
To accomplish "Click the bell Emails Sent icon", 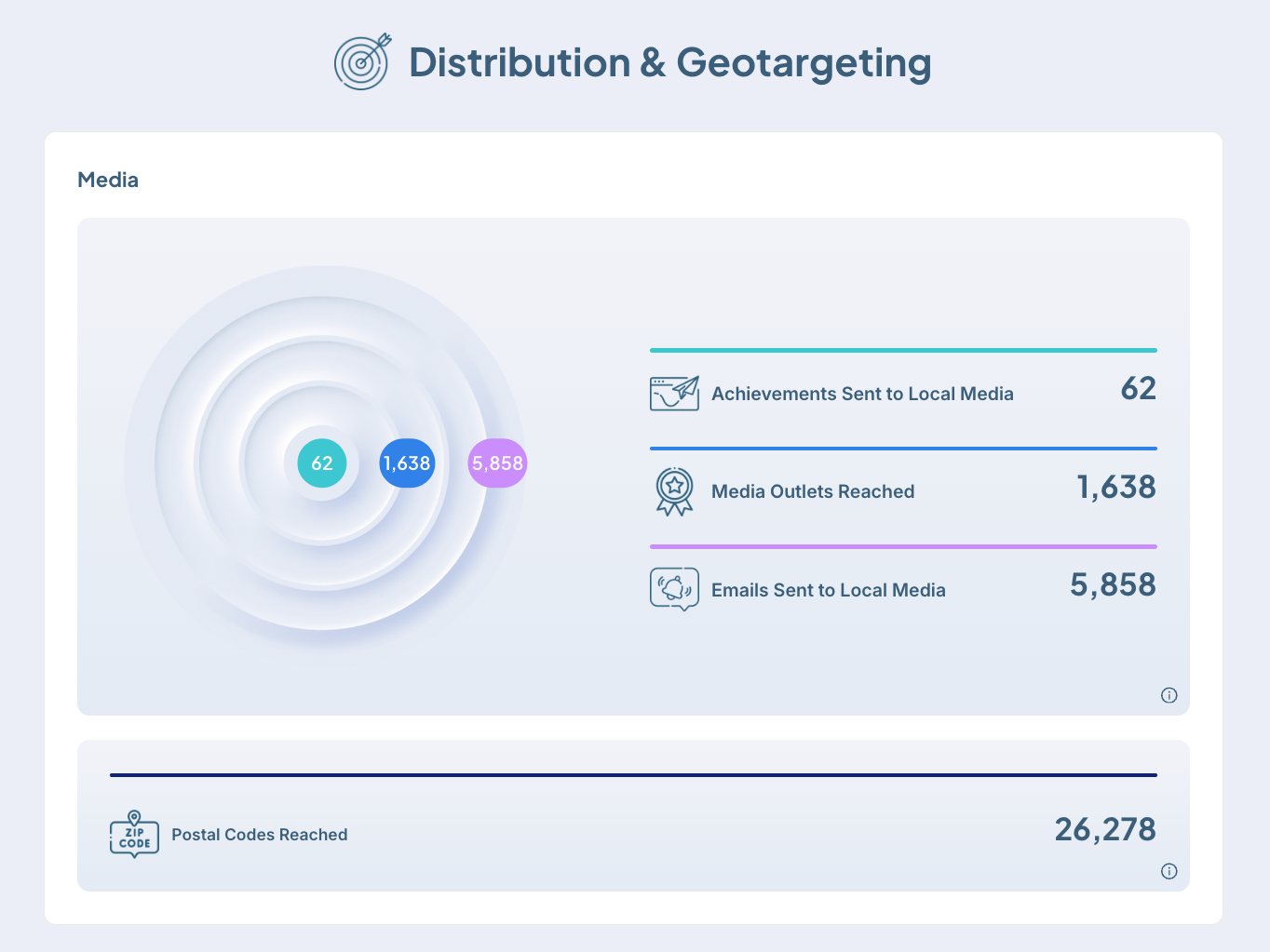I will (674, 589).
